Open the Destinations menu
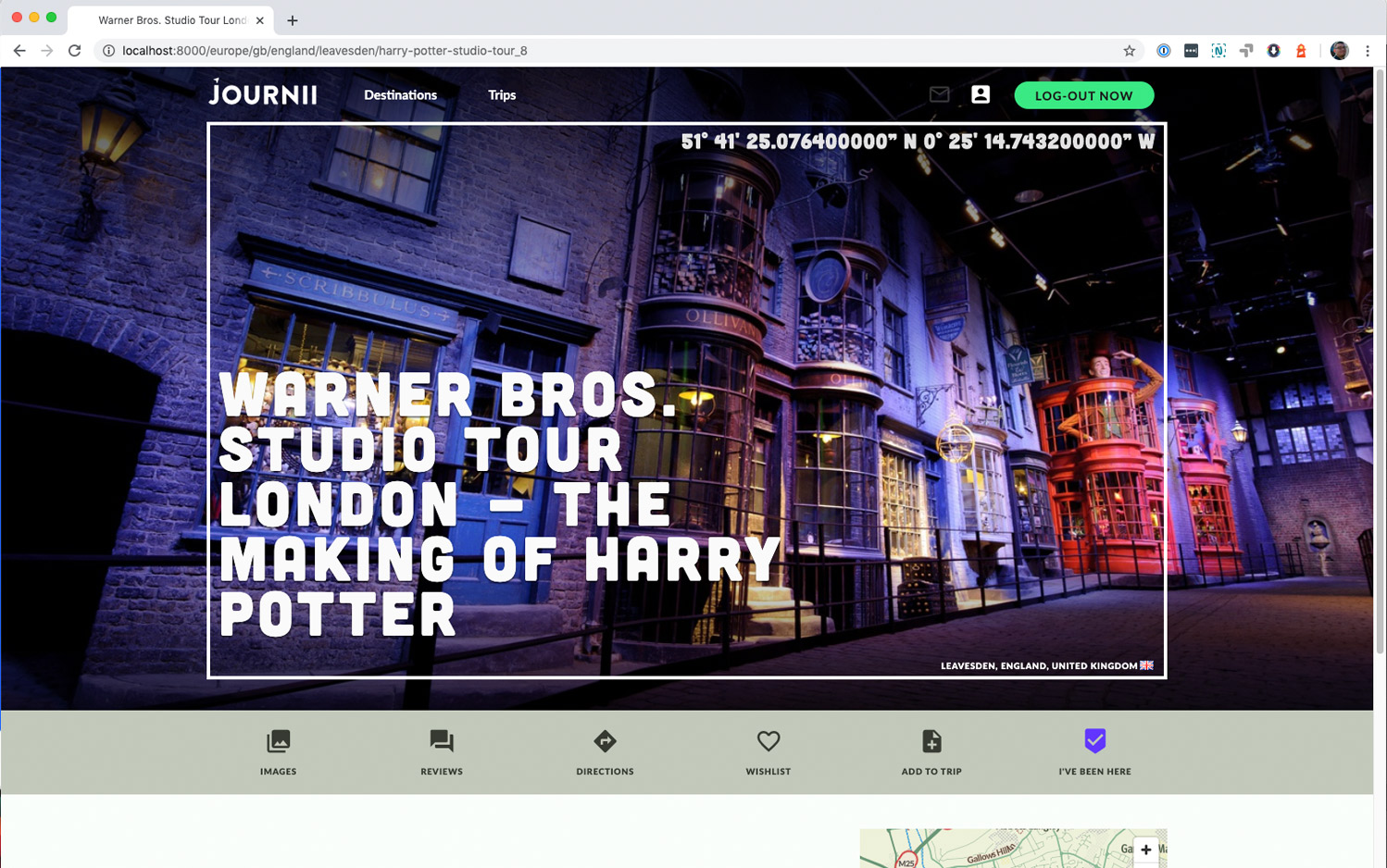Screen dimensions: 1387x868 (400, 95)
